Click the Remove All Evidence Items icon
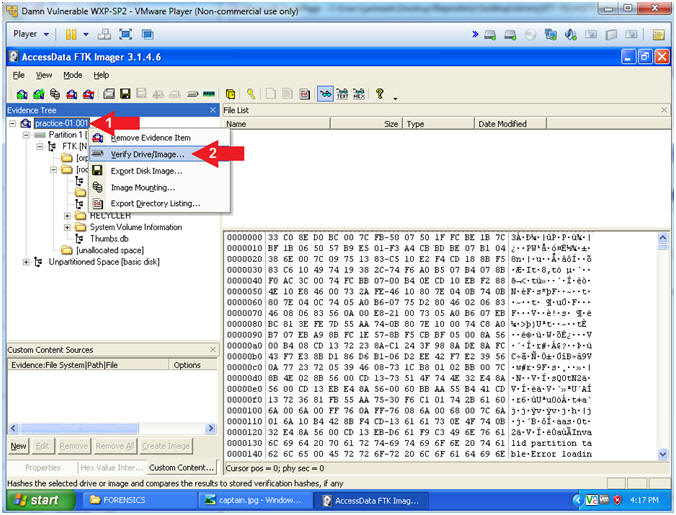 point(88,94)
